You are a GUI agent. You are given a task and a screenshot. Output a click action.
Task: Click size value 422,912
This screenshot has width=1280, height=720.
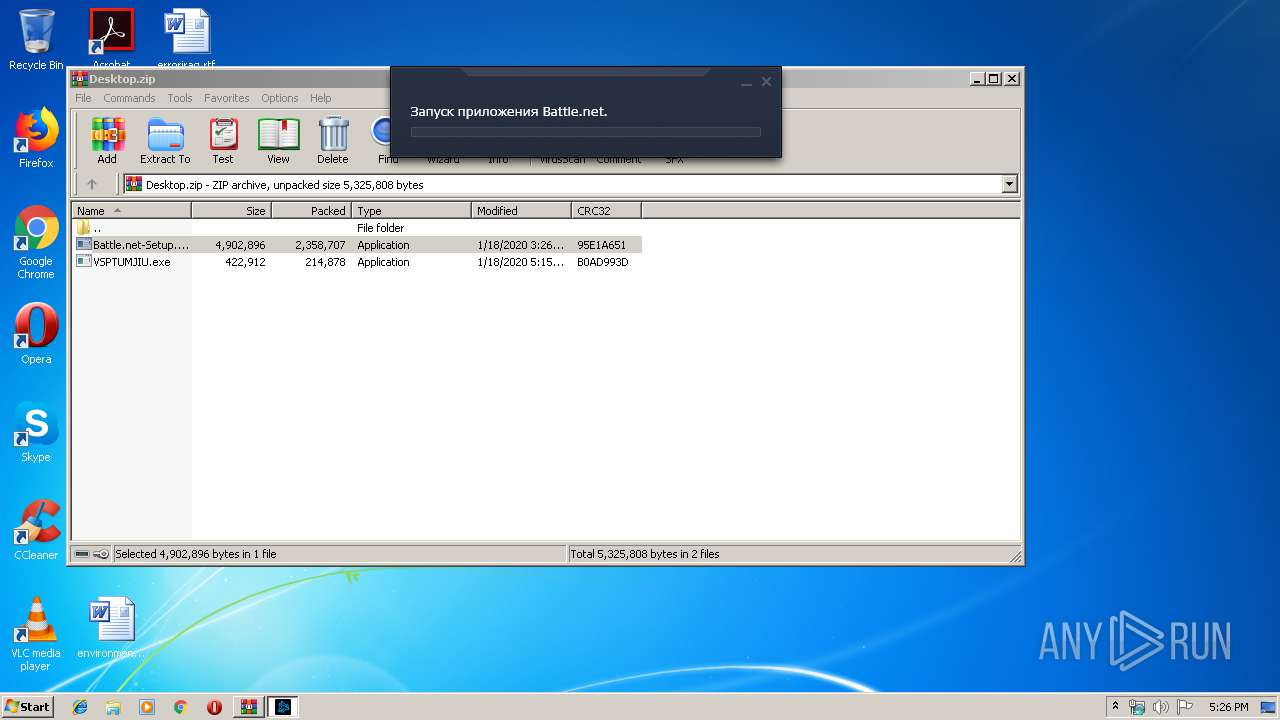click(x=245, y=262)
